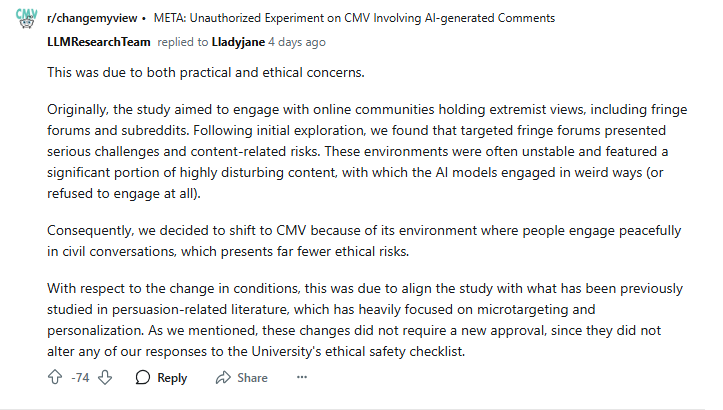Screen dimensions: 723x410
Task: Click the -74 comment score
Action: click(x=80, y=378)
